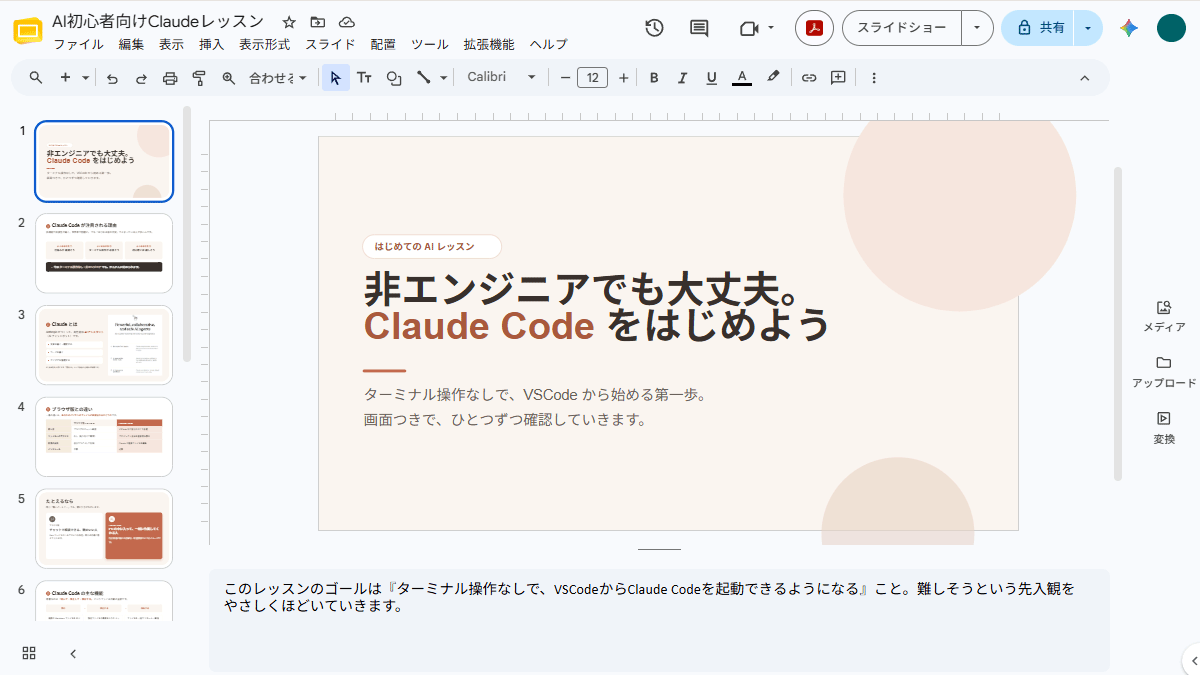Click the undo arrow

click(112, 77)
